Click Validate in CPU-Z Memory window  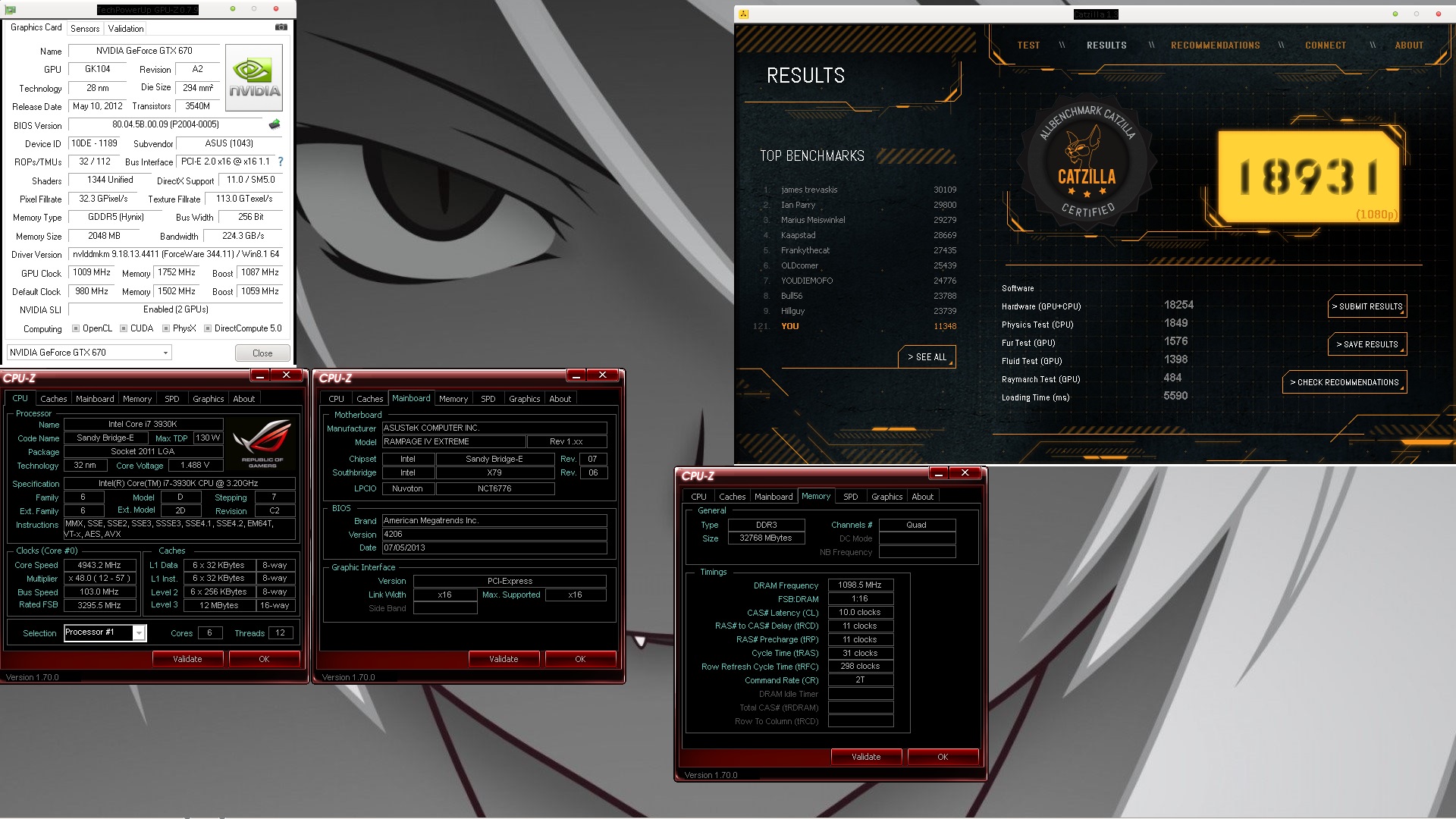point(866,757)
